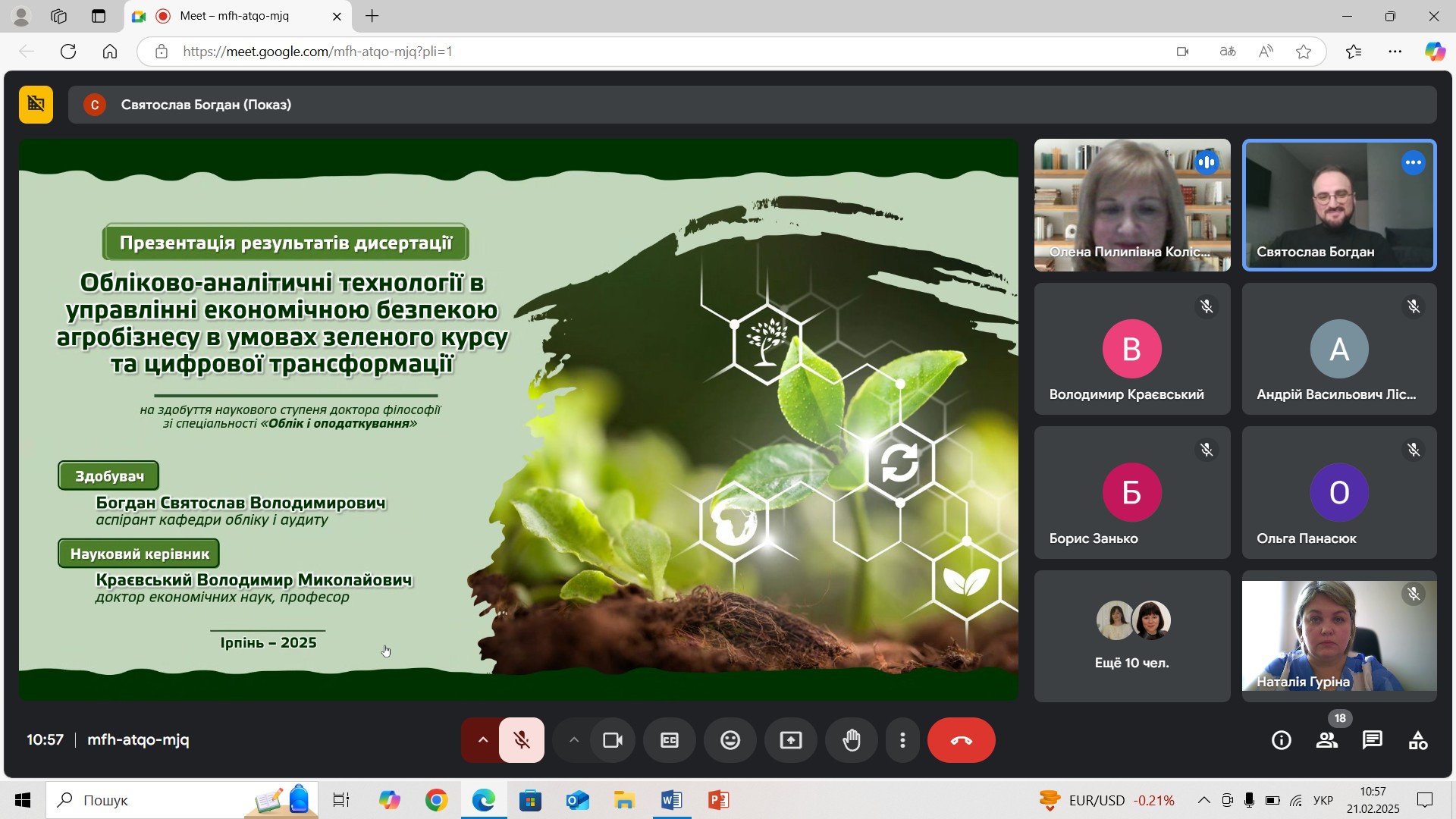The image size is (1456, 819).
Task: Go to the browser home page
Action: 110,52
